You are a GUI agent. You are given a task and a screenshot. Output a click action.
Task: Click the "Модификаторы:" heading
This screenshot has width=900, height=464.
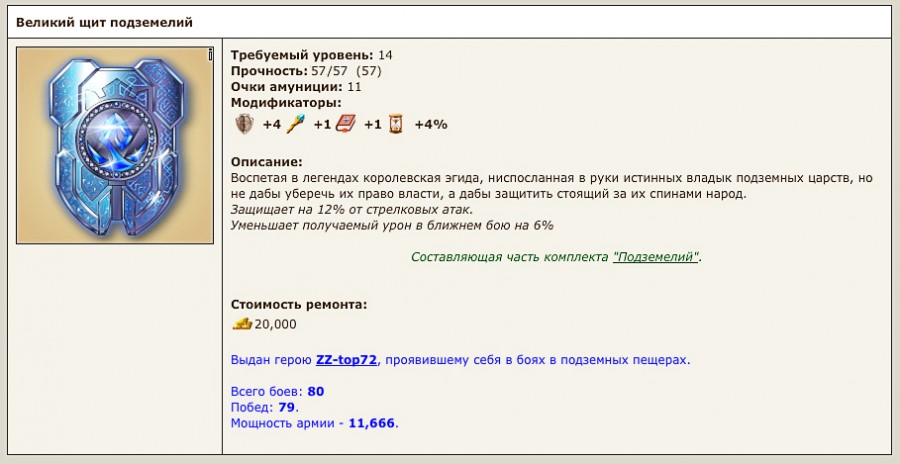[x=286, y=103]
